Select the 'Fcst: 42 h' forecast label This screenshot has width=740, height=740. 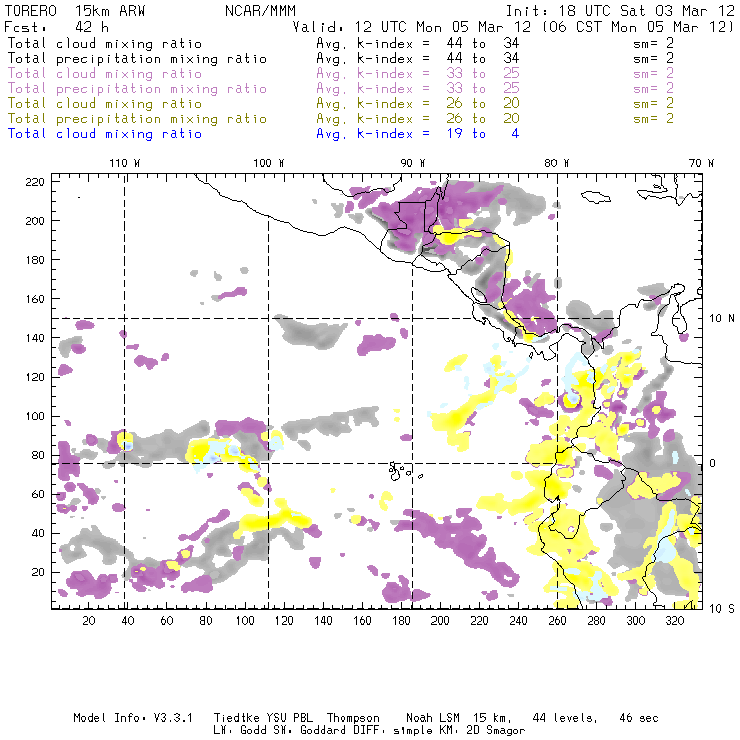[56, 27]
